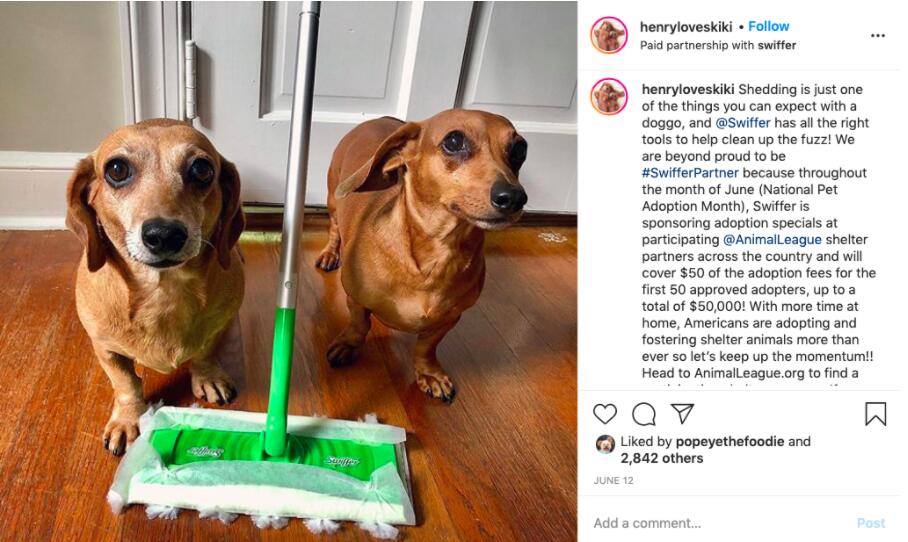Like the post with the heart icon
This screenshot has width=908, height=542.
605,414
